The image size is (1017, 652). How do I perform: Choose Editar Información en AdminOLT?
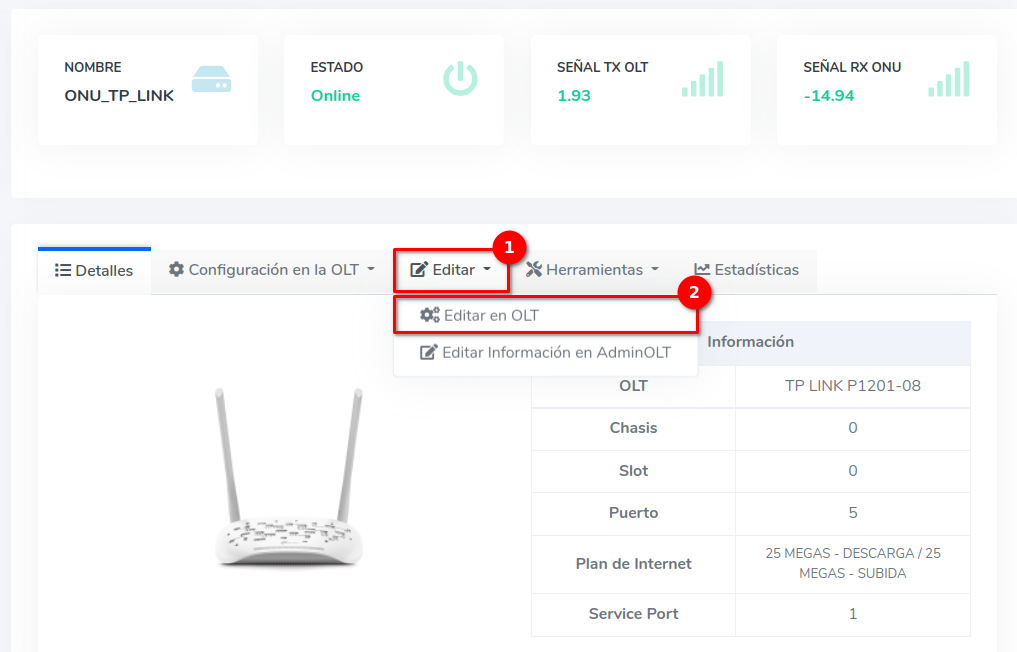556,352
